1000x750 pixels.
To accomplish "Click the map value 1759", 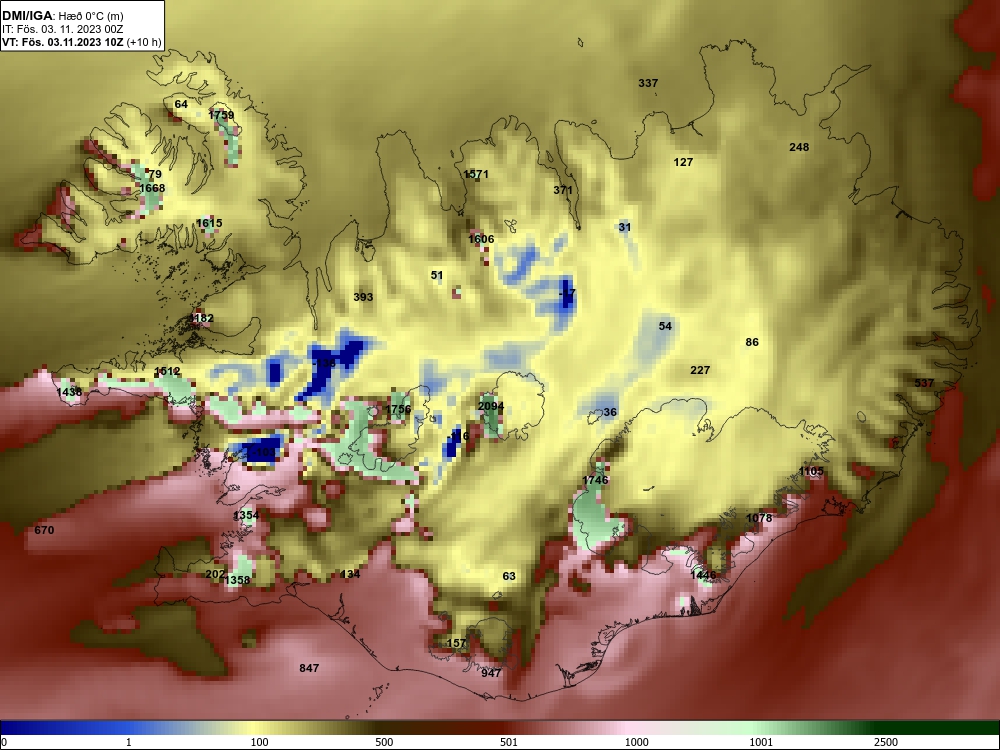I will point(221,115).
